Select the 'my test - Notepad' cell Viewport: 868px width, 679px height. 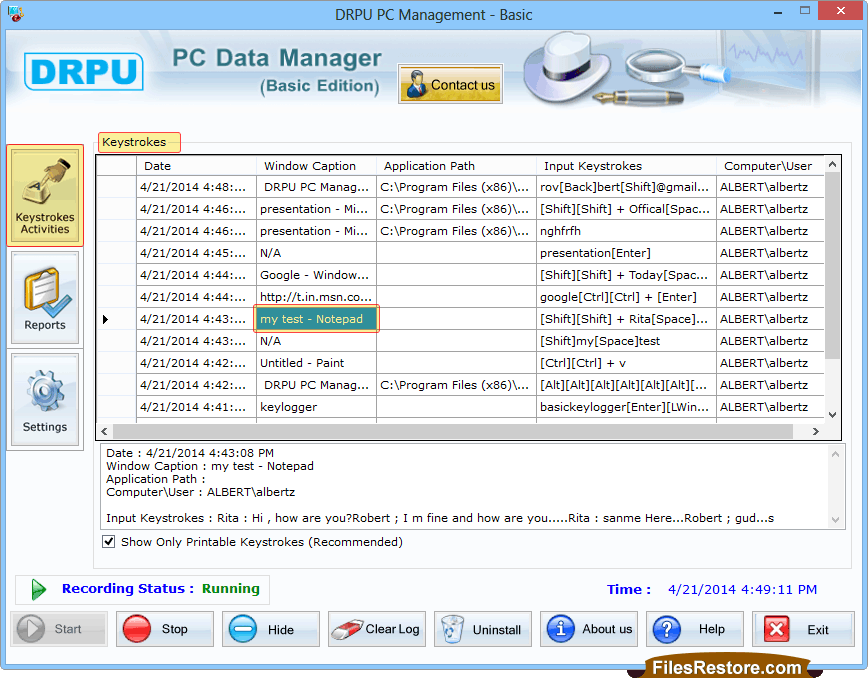[x=317, y=319]
